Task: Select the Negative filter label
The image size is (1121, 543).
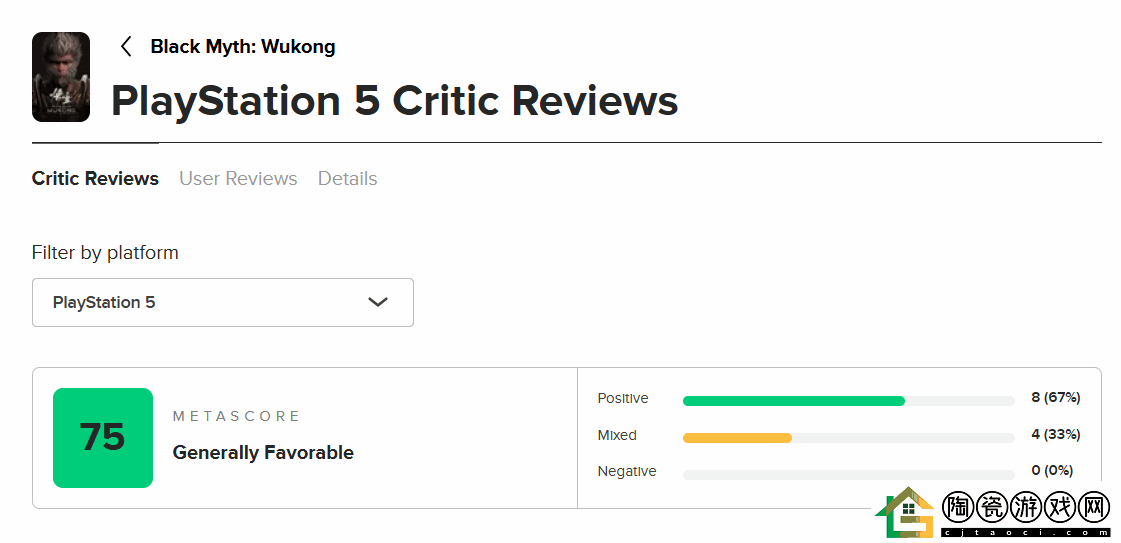Action: [627, 472]
